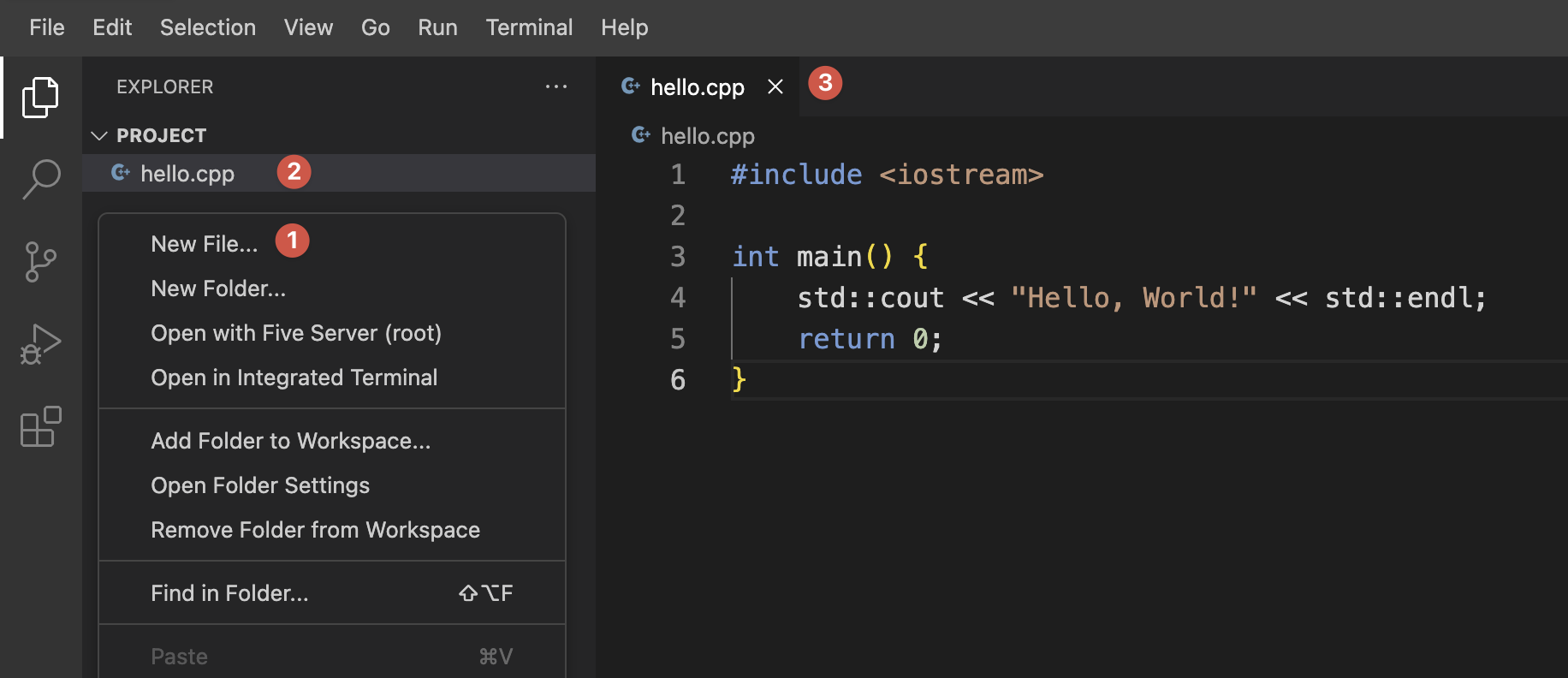Place cursor on line 5 return statement
This screenshot has height=678, width=1568.
[x=869, y=339]
